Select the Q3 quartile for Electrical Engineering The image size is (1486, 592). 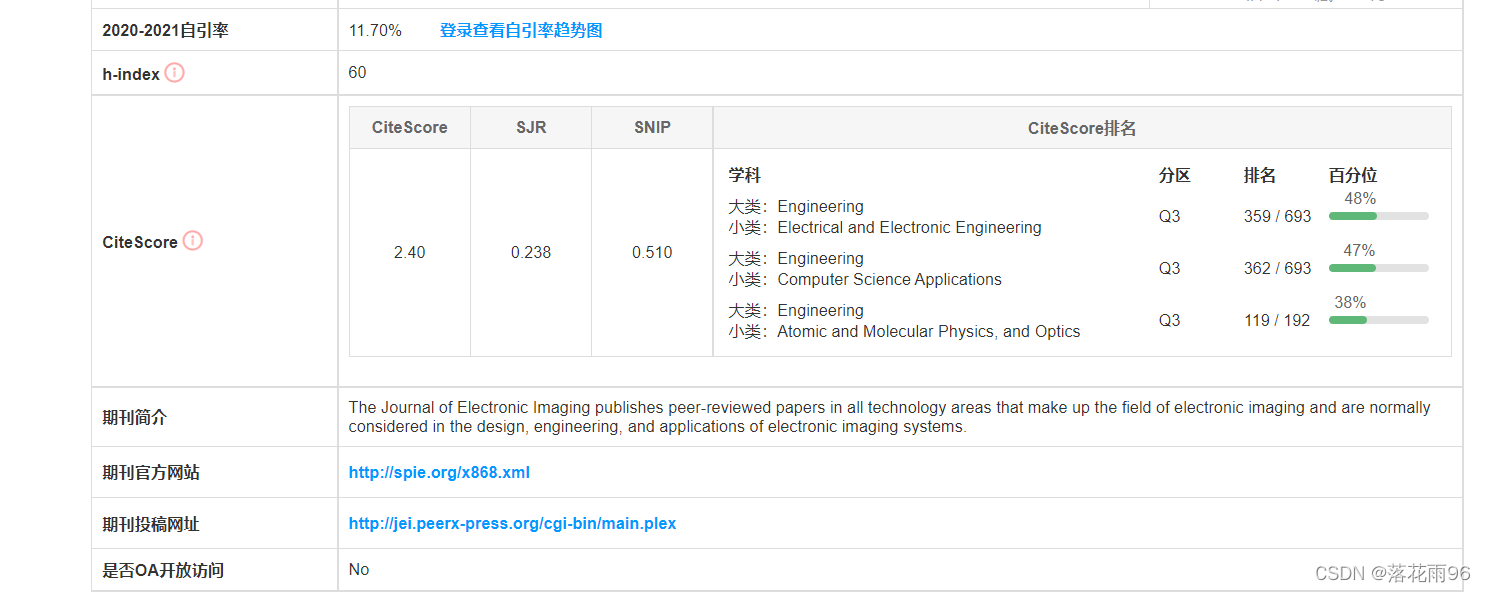1169,215
